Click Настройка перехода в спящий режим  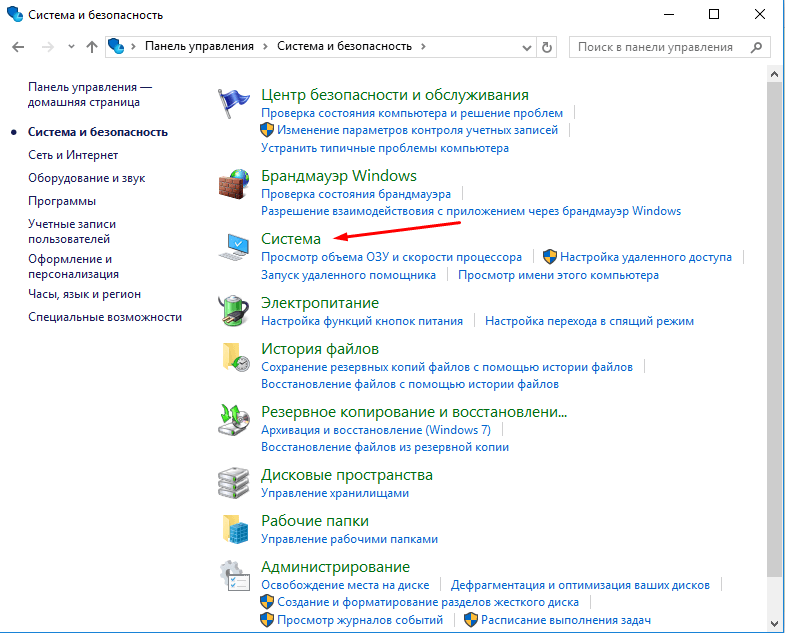pyautogui.click(x=589, y=321)
